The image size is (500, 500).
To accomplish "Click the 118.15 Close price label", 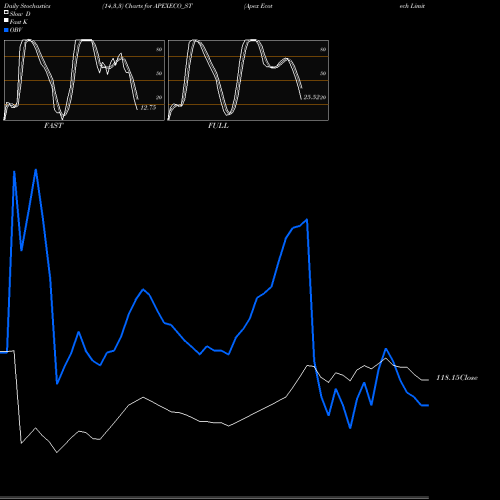I will point(457,378).
